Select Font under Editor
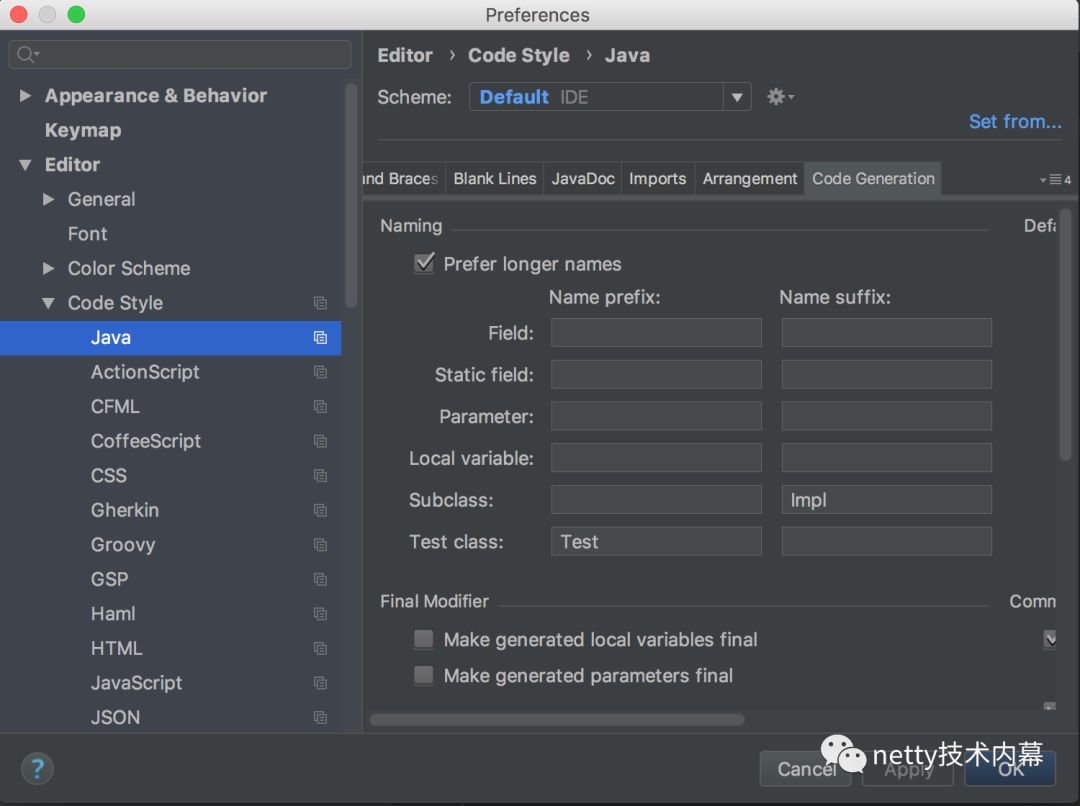 [171, 234]
